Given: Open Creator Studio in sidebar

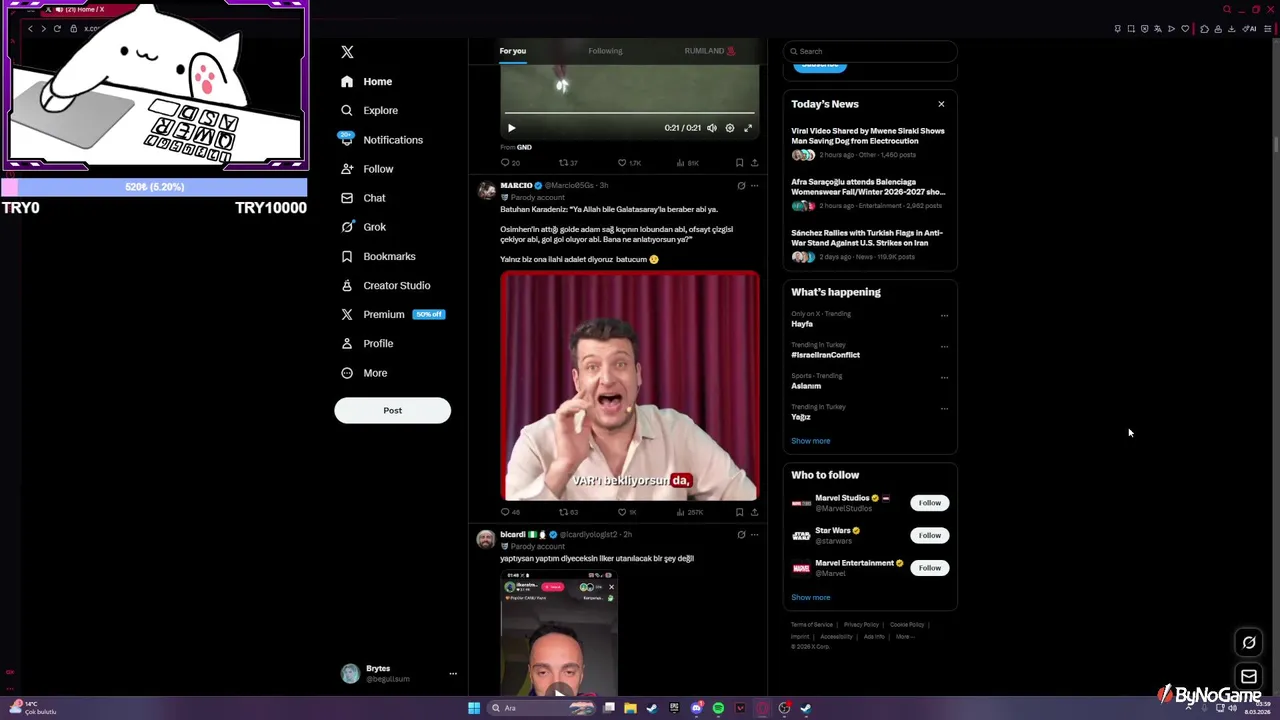Looking at the screenshot, I should [x=385, y=286].
